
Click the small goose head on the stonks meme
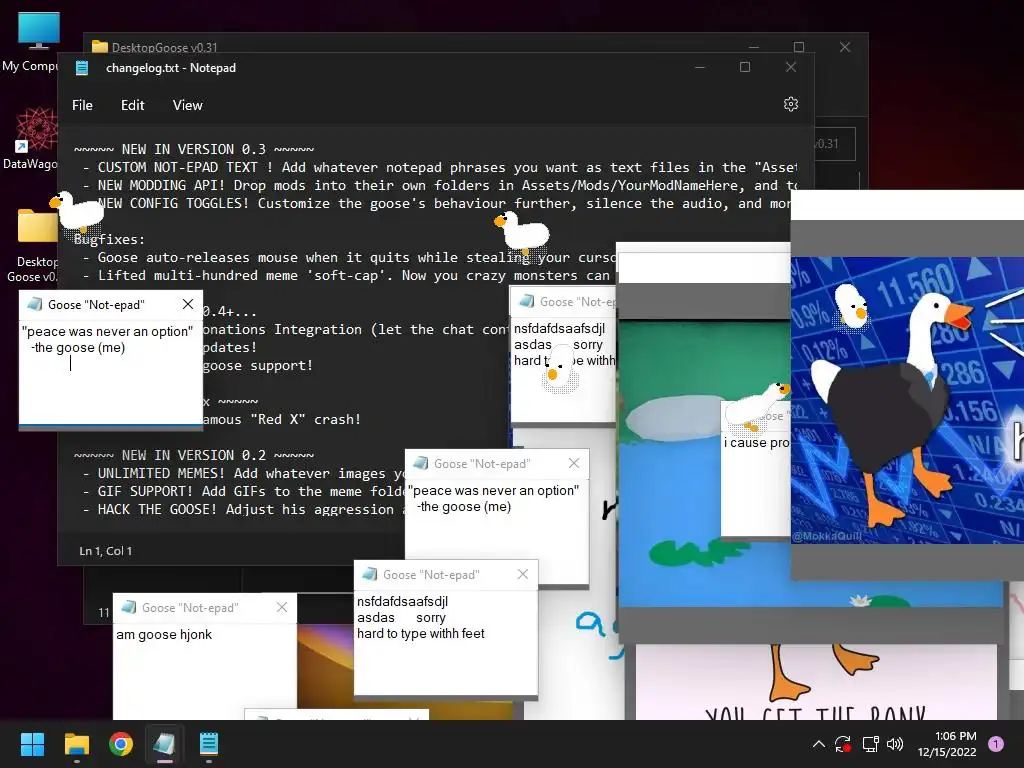click(x=852, y=306)
